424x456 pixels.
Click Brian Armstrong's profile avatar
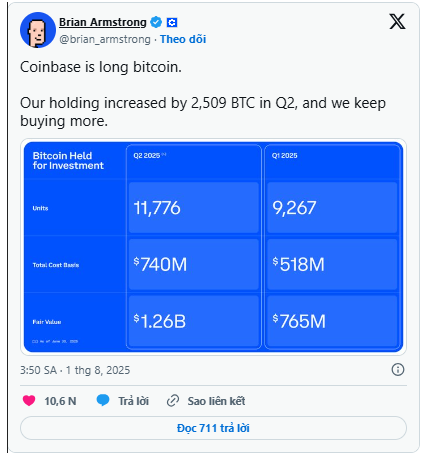click(38, 30)
